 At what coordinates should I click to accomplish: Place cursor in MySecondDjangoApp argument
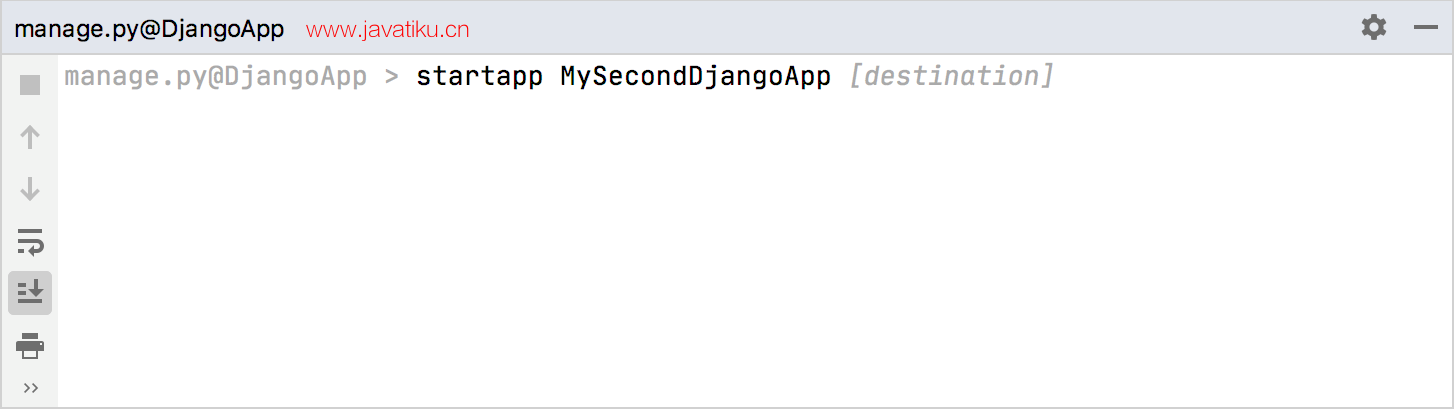(696, 77)
